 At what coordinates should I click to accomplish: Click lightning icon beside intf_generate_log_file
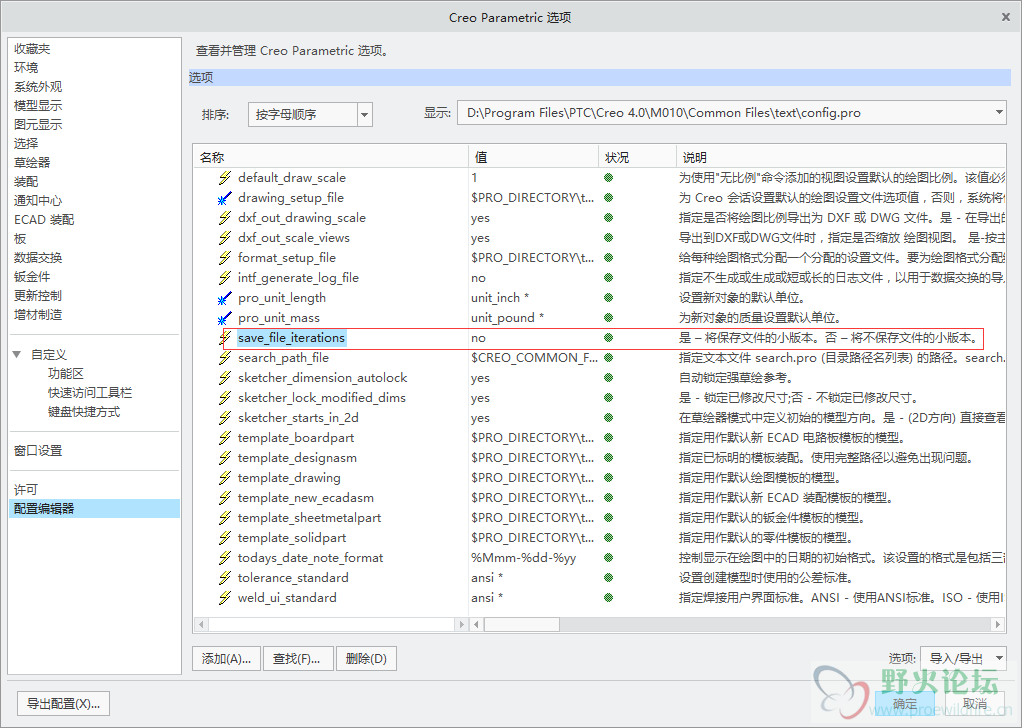click(225, 278)
